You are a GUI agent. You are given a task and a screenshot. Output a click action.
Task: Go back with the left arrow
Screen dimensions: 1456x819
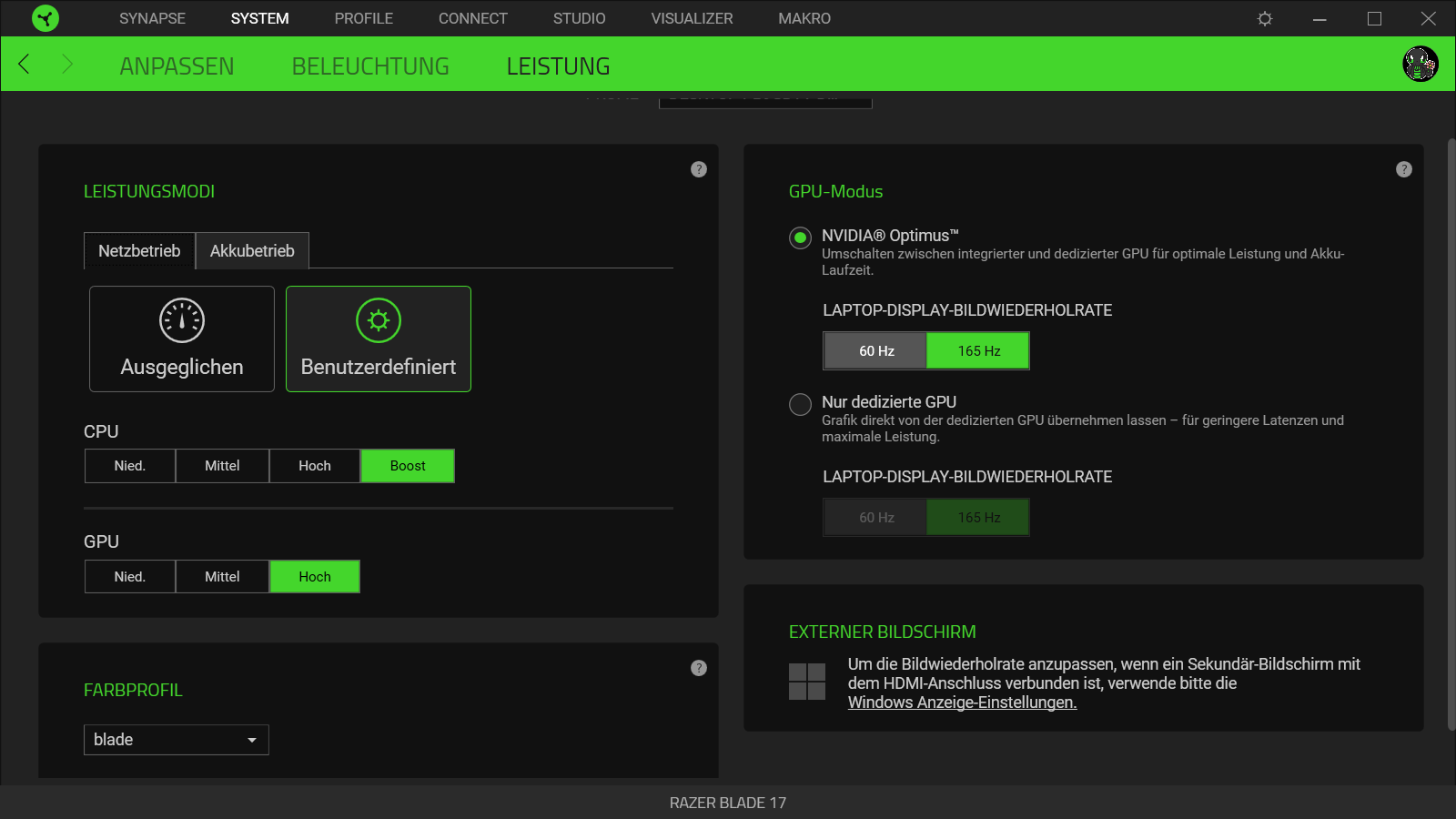(x=25, y=64)
